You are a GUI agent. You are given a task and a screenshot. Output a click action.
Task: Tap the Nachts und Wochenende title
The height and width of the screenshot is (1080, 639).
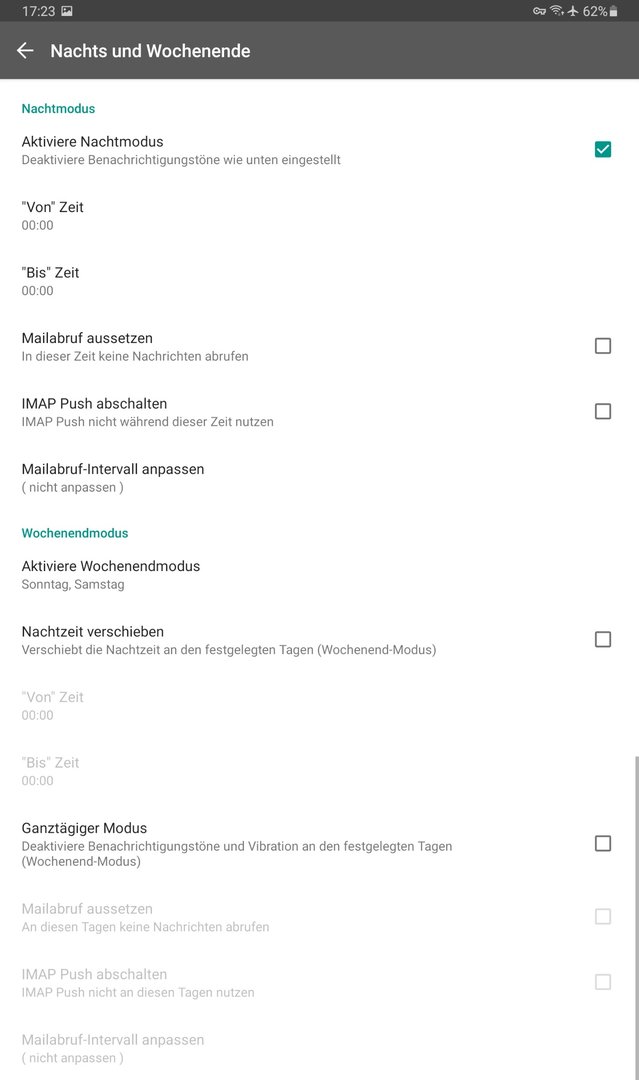pyautogui.click(x=150, y=51)
